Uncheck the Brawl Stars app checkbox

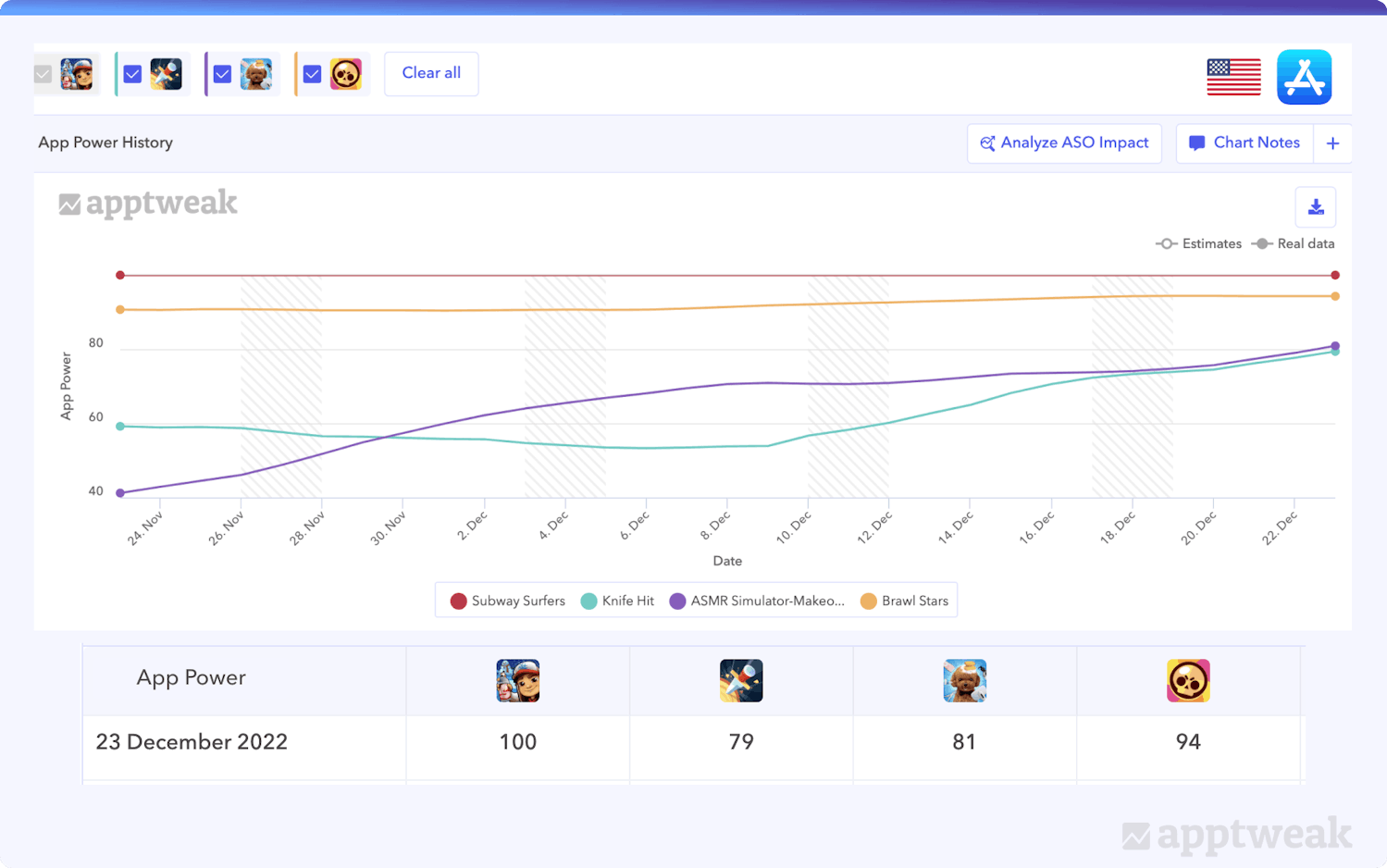(x=312, y=74)
